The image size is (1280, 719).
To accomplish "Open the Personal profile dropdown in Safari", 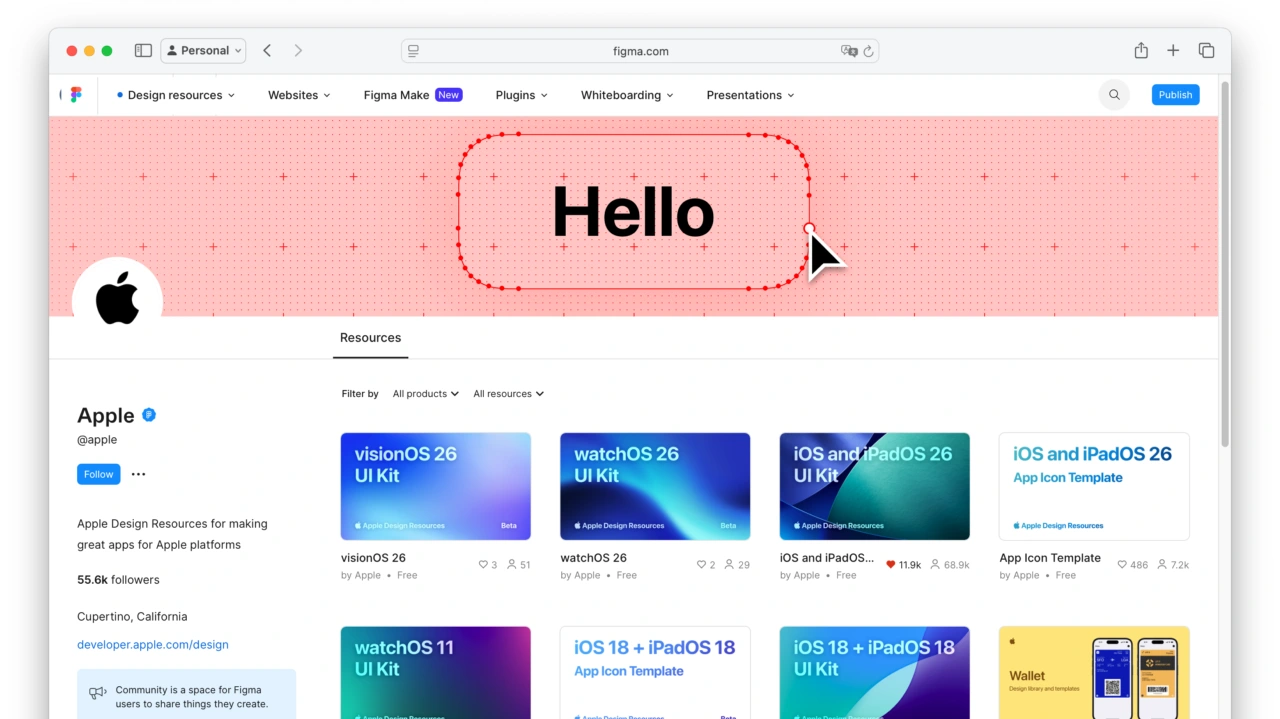I will pyautogui.click(x=203, y=50).
